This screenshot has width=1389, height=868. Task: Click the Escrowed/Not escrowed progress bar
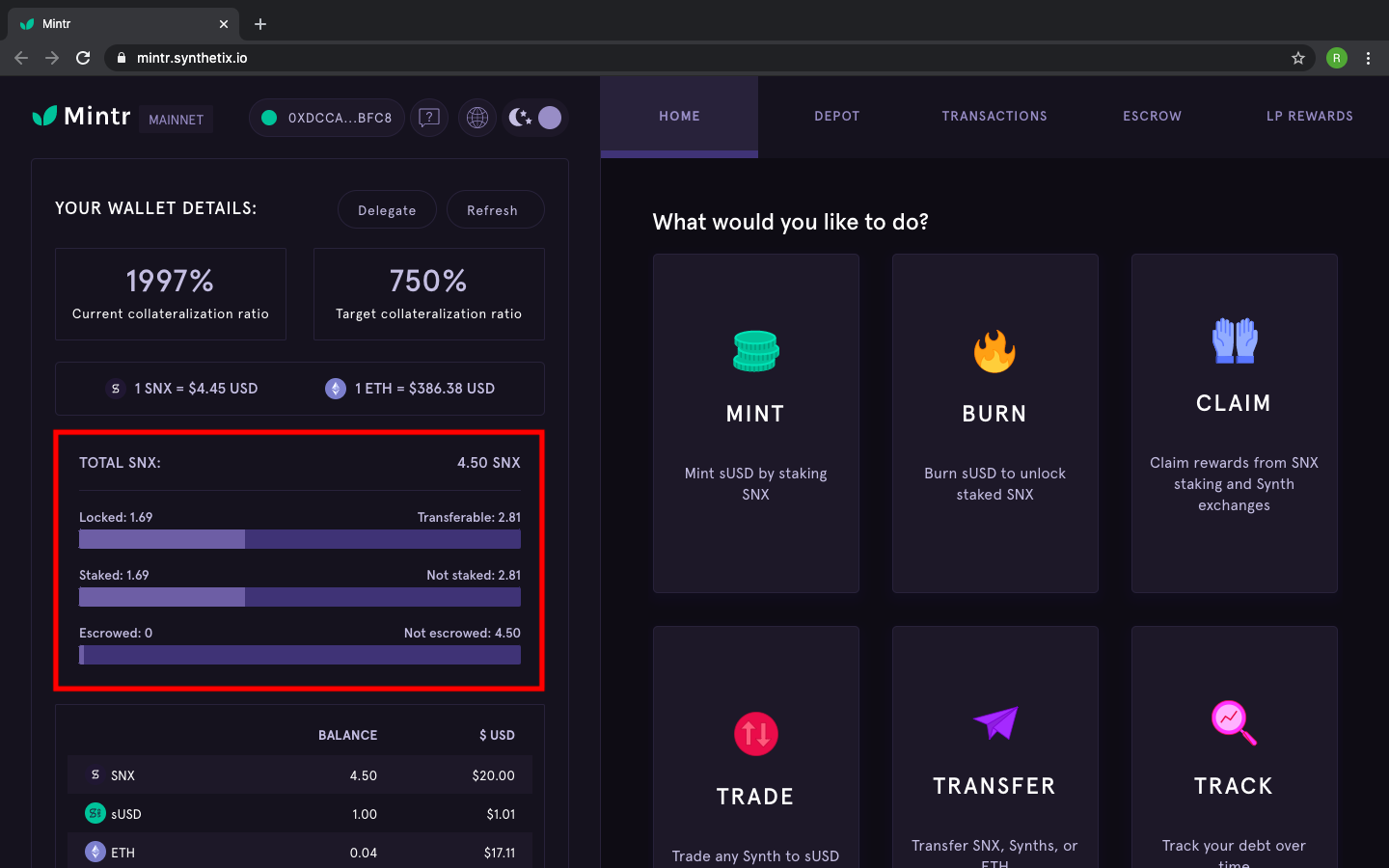click(300, 655)
